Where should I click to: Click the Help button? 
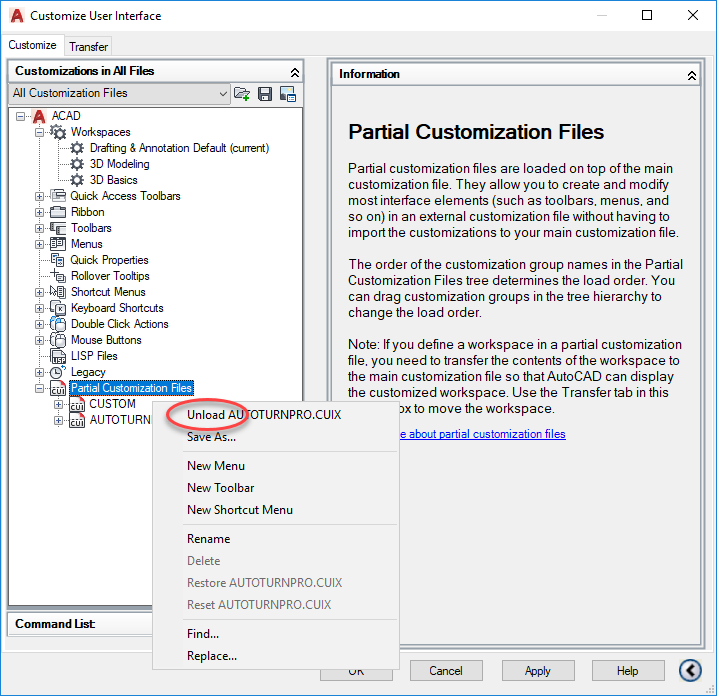[x=627, y=671]
